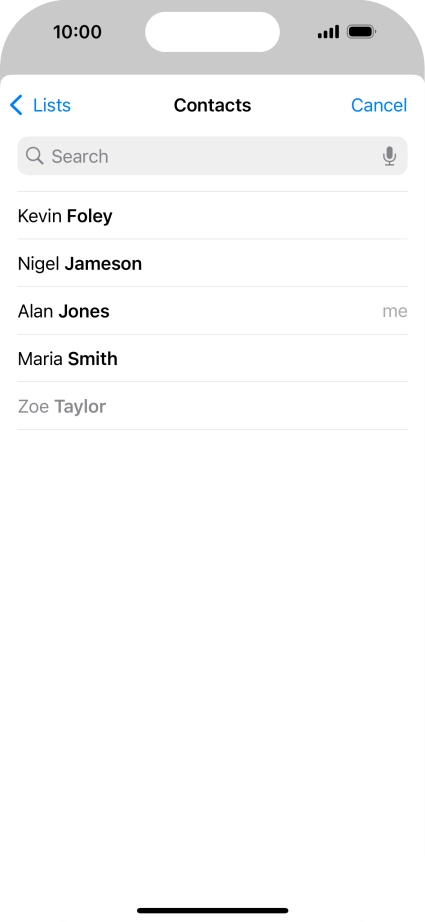Tap the 10:00 clock in status bar
Image resolution: width=425 pixels, height=922 pixels.
click(77, 32)
